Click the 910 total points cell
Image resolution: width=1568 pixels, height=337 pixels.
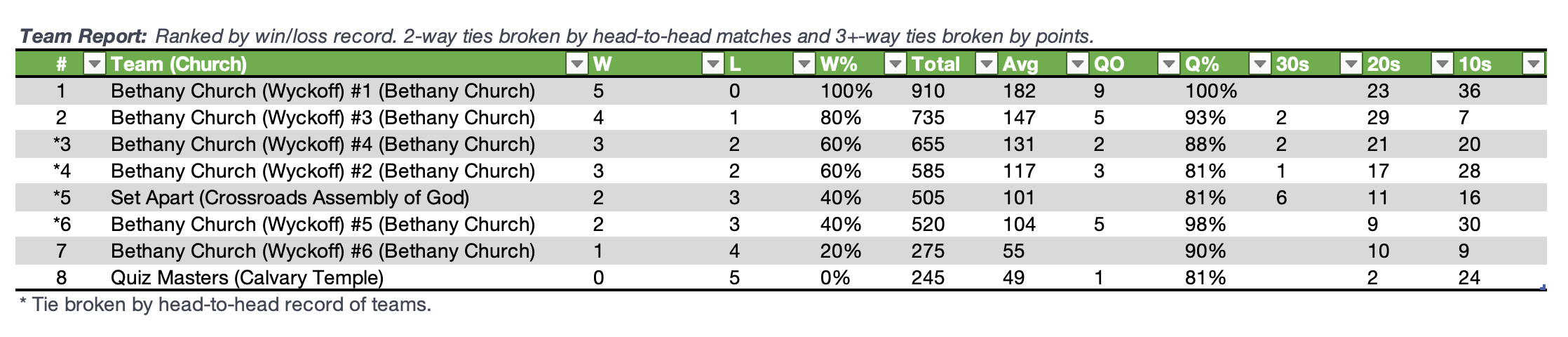928,91
